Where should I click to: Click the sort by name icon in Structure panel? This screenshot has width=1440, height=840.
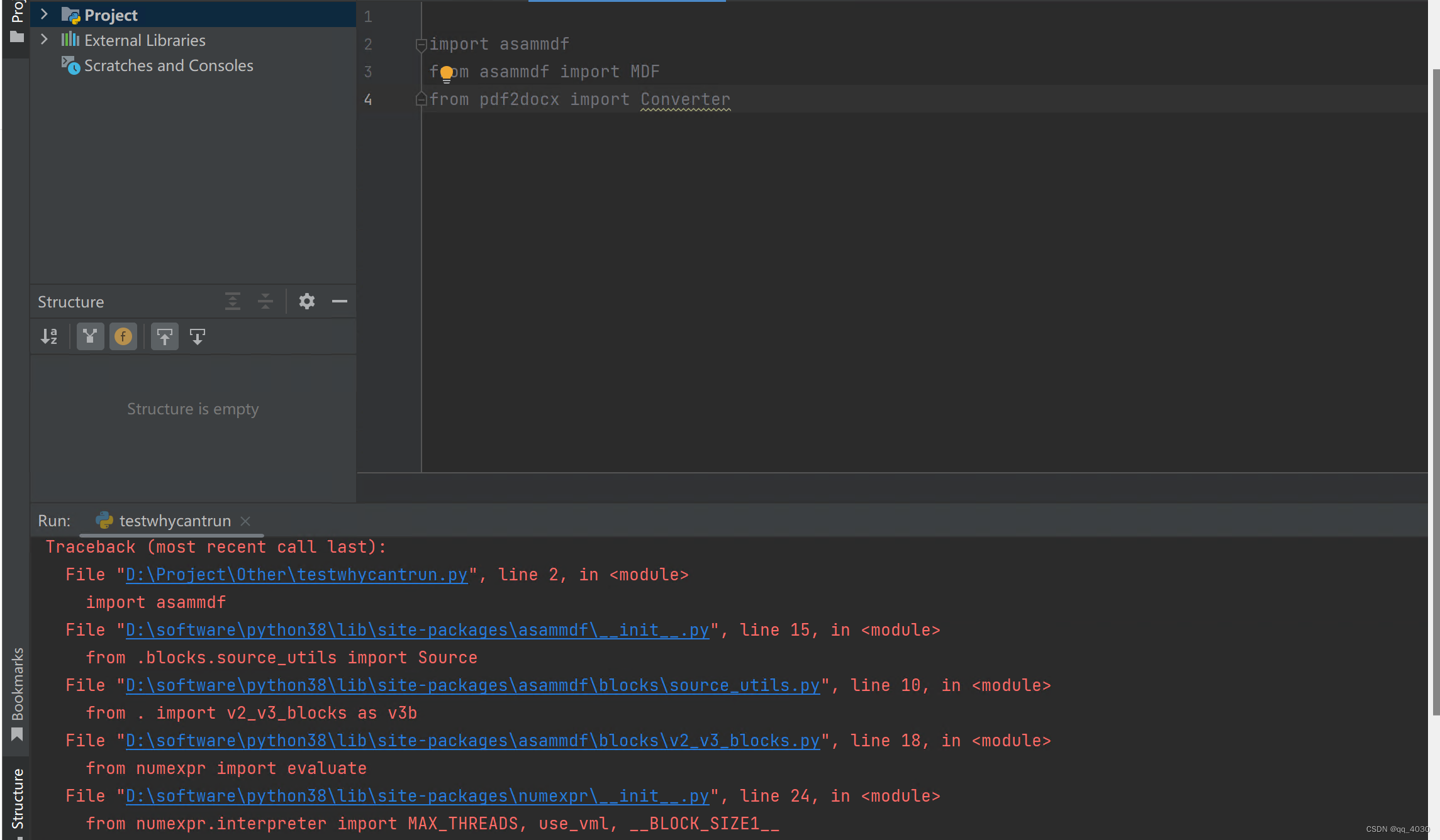pos(48,336)
